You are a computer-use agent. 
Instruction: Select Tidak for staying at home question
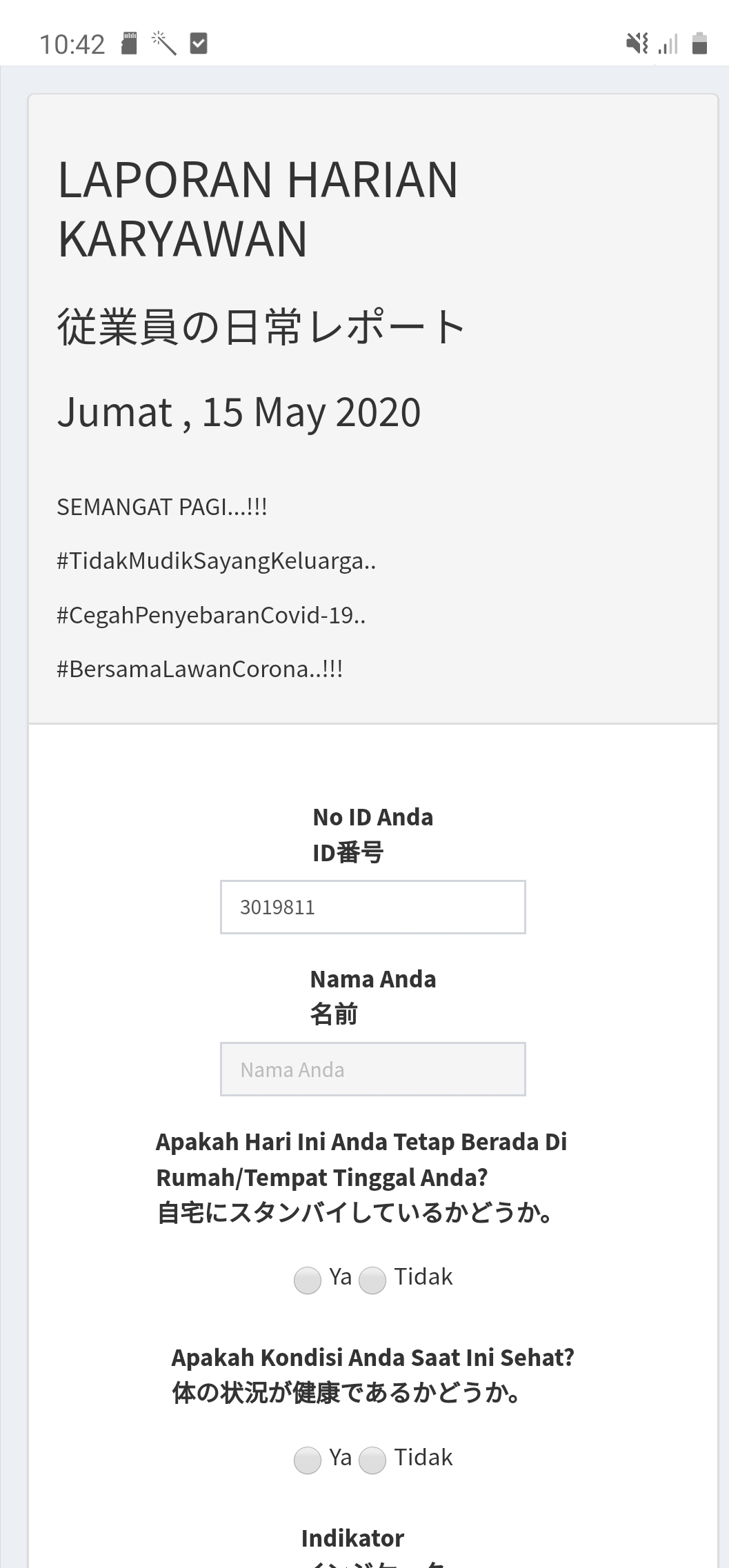[x=372, y=1280]
